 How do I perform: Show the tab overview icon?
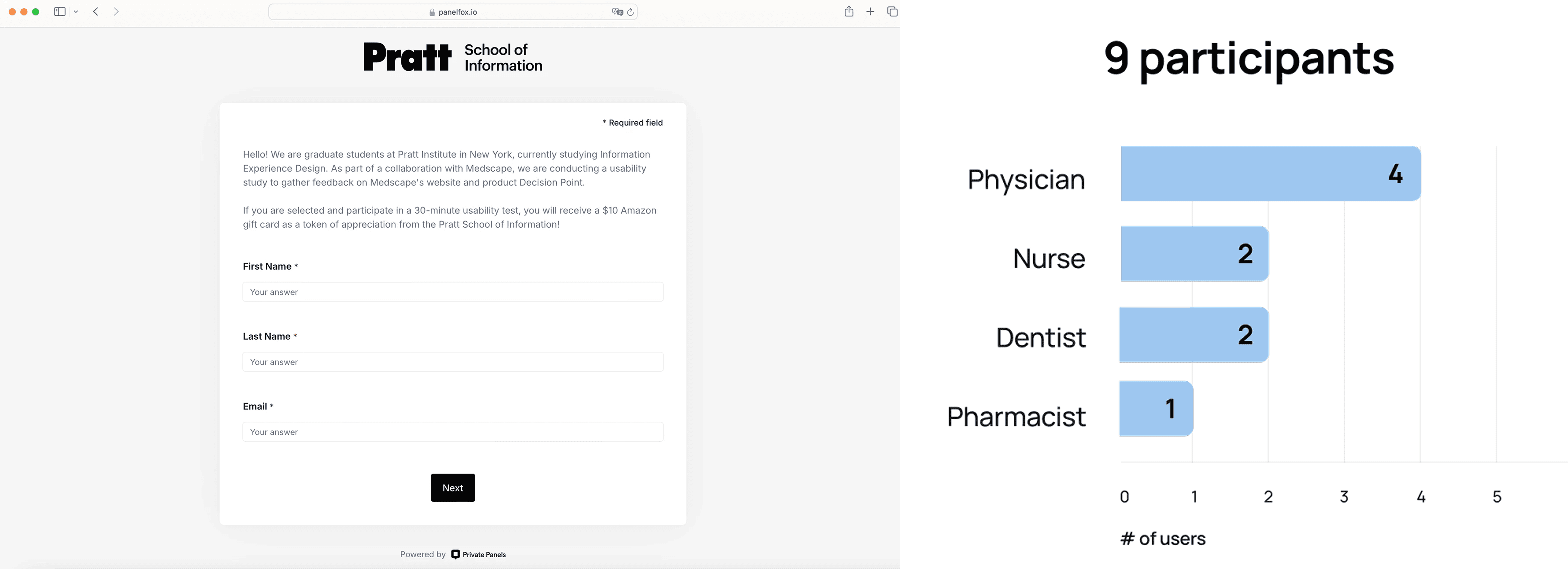892,12
